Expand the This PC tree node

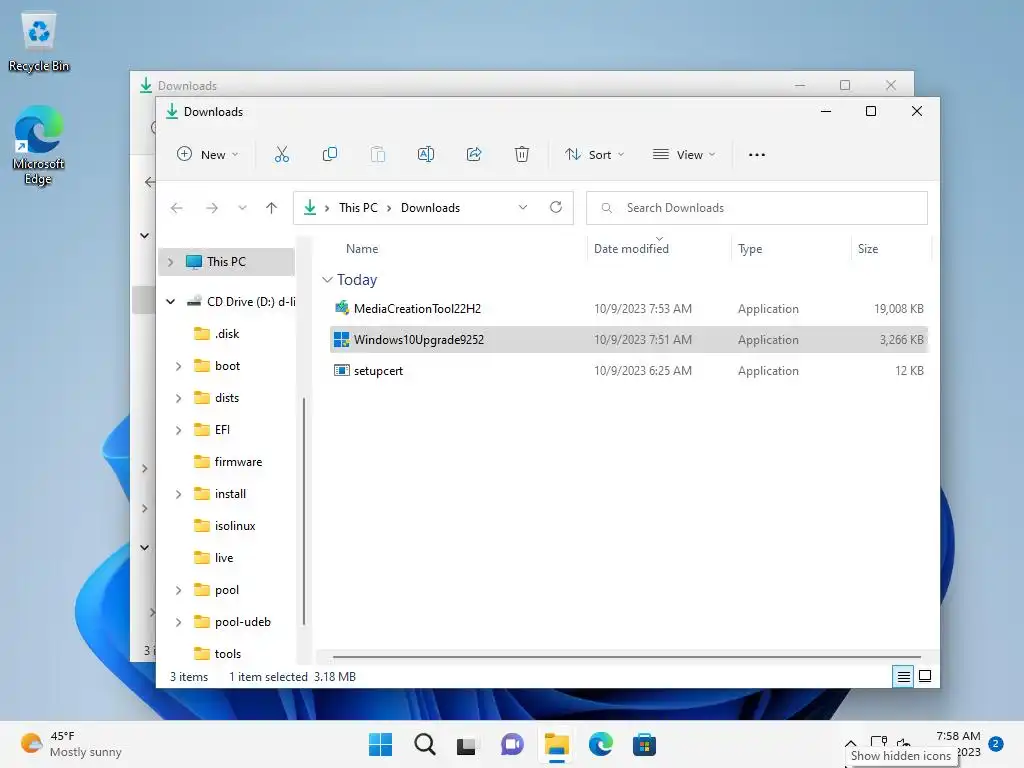coord(170,262)
